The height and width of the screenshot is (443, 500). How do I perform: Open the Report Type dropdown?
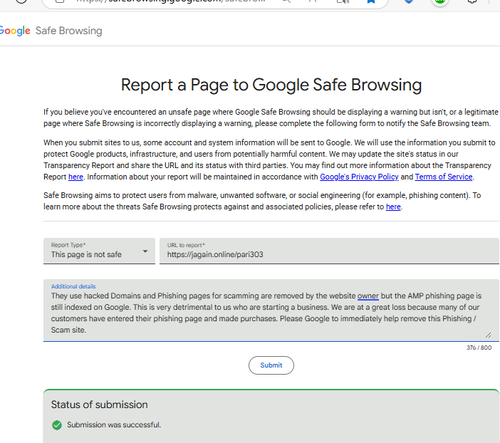coord(99,251)
